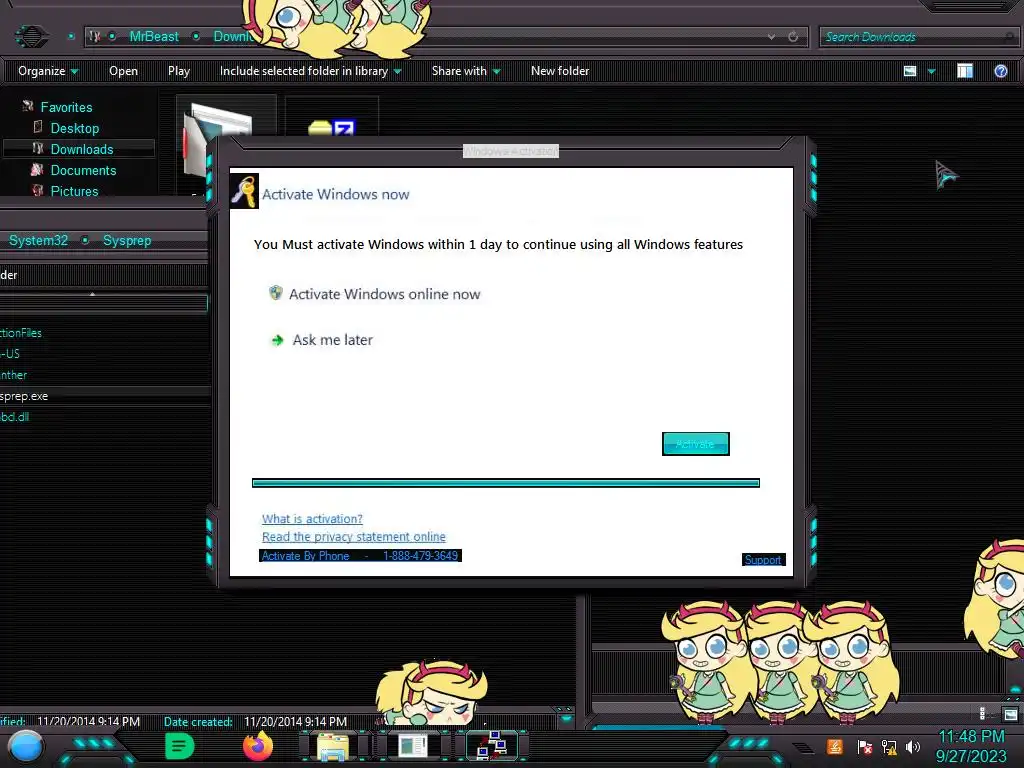
Task: Open the Organize dropdown menu
Action: [x=48, y=71]
